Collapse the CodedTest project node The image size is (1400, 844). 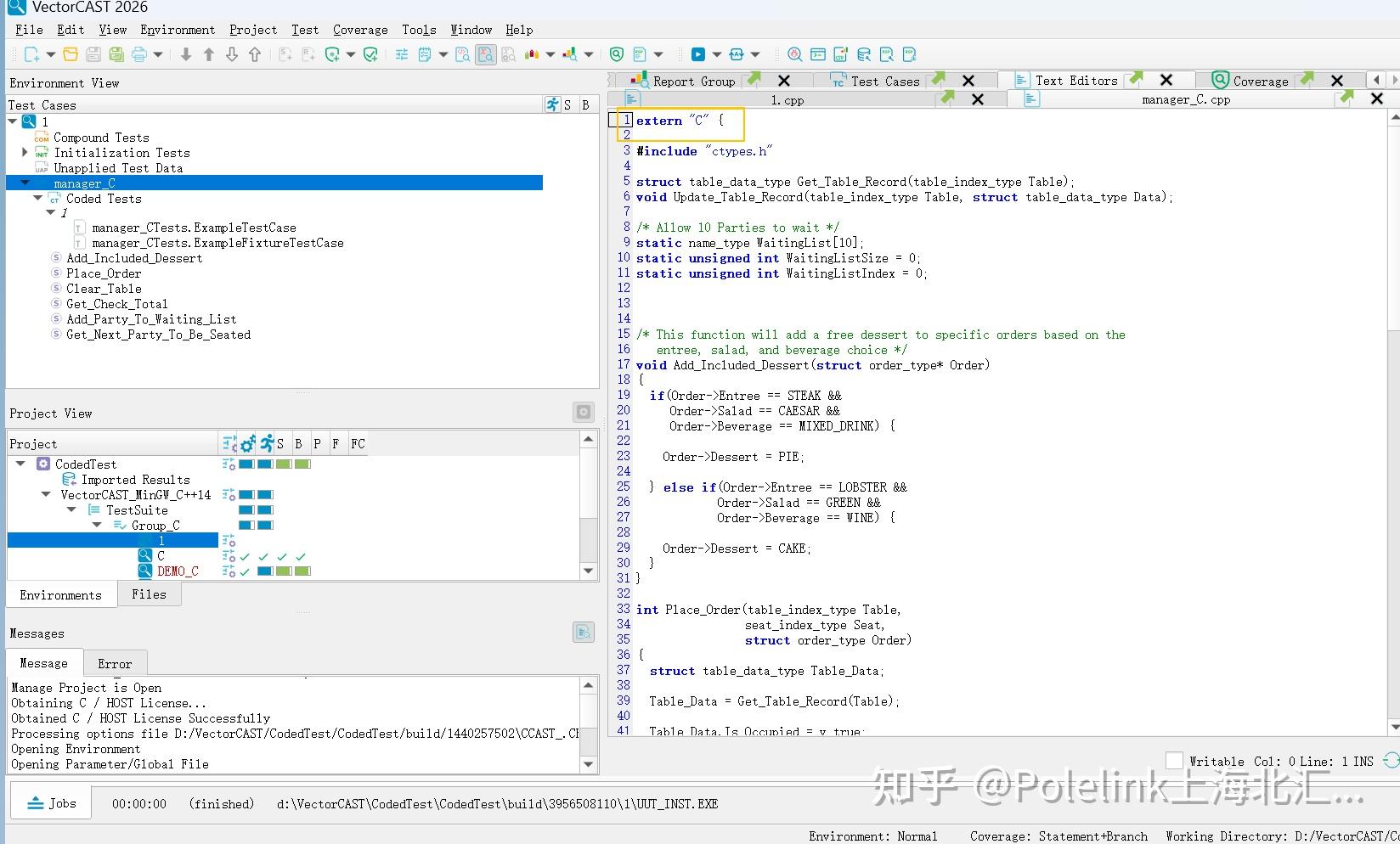point(20,464)
